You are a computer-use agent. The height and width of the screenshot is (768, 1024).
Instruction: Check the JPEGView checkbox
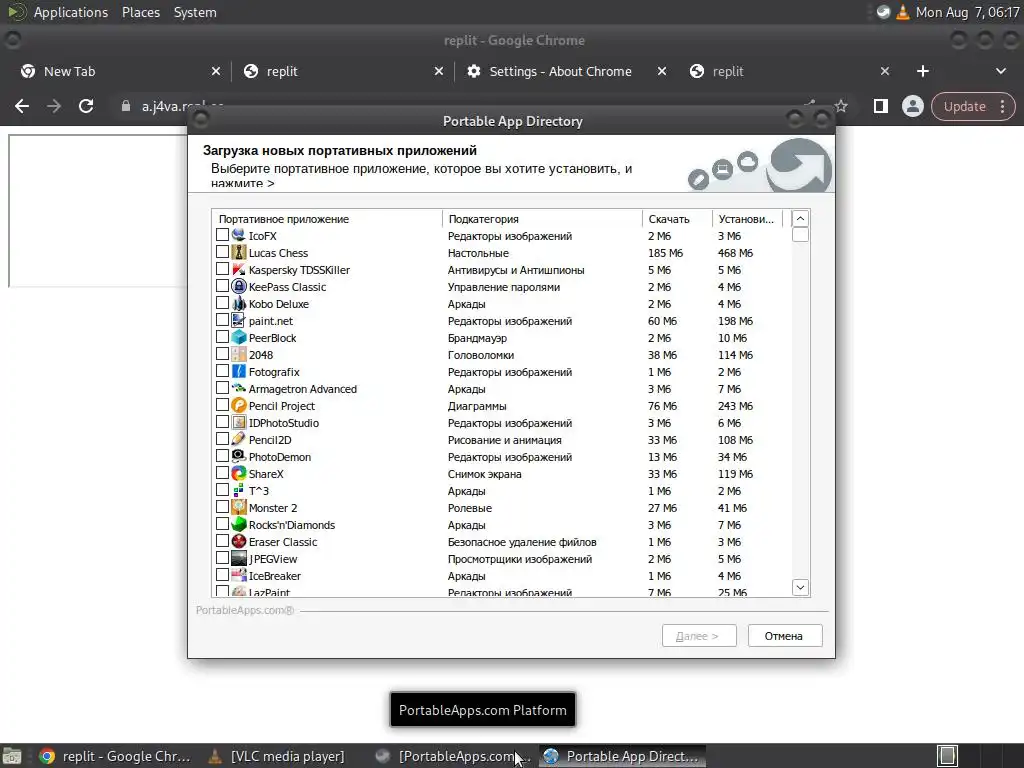click(222, 557)
